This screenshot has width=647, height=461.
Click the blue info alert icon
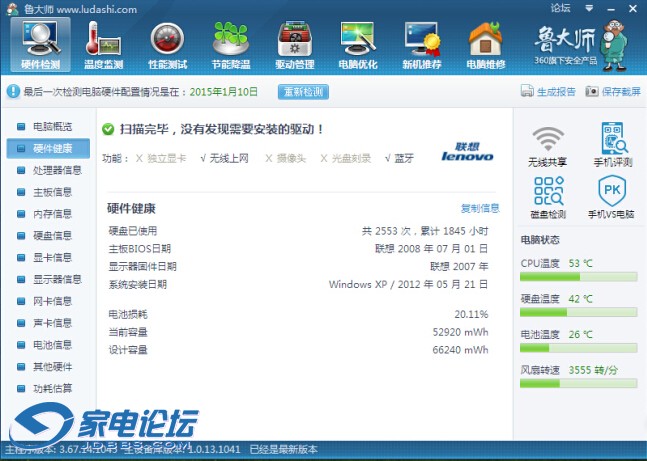[13, 91]
